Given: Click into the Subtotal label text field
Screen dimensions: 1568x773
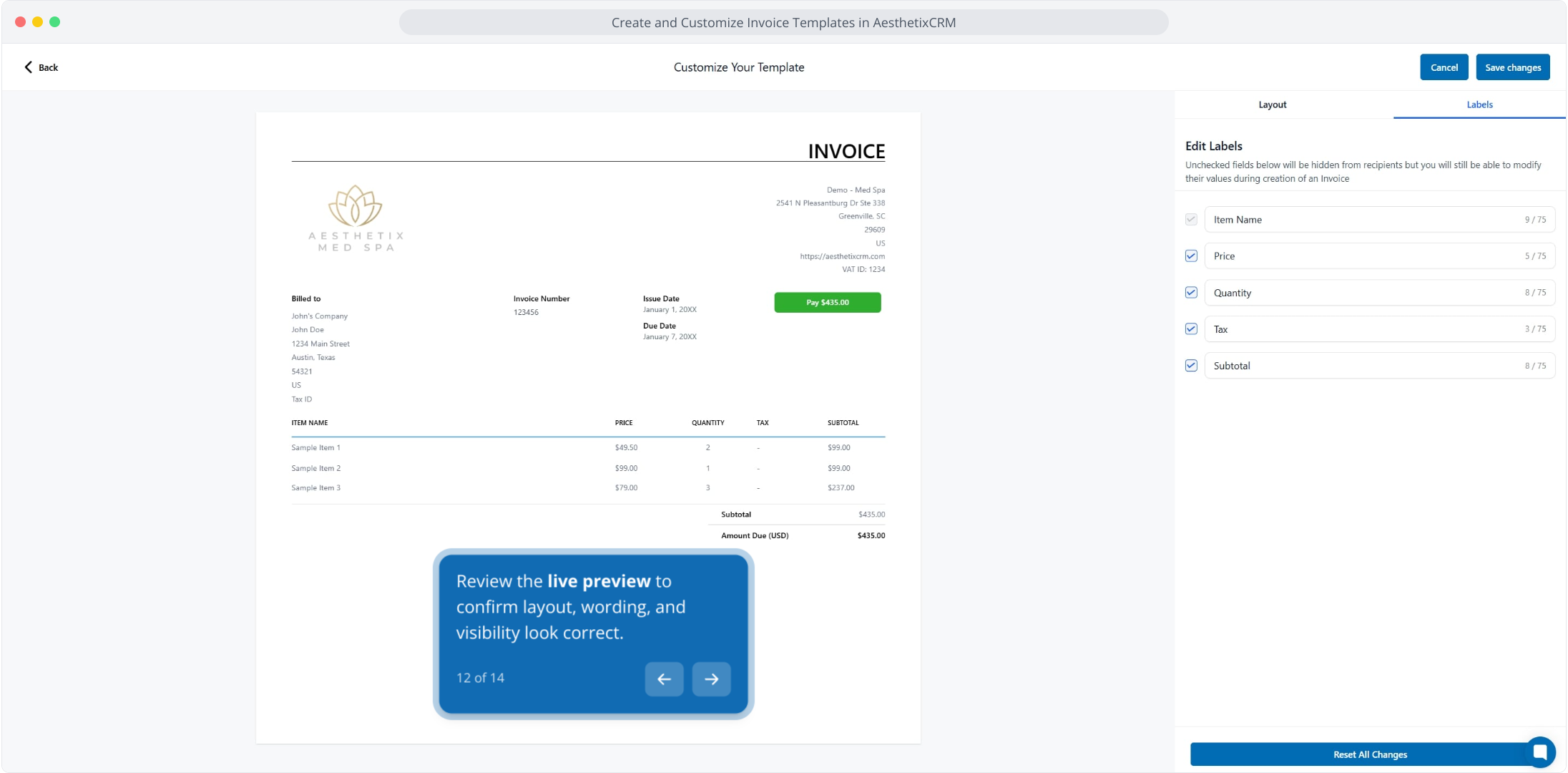Looking at the screenshot, I should (x=1359, y=366).
